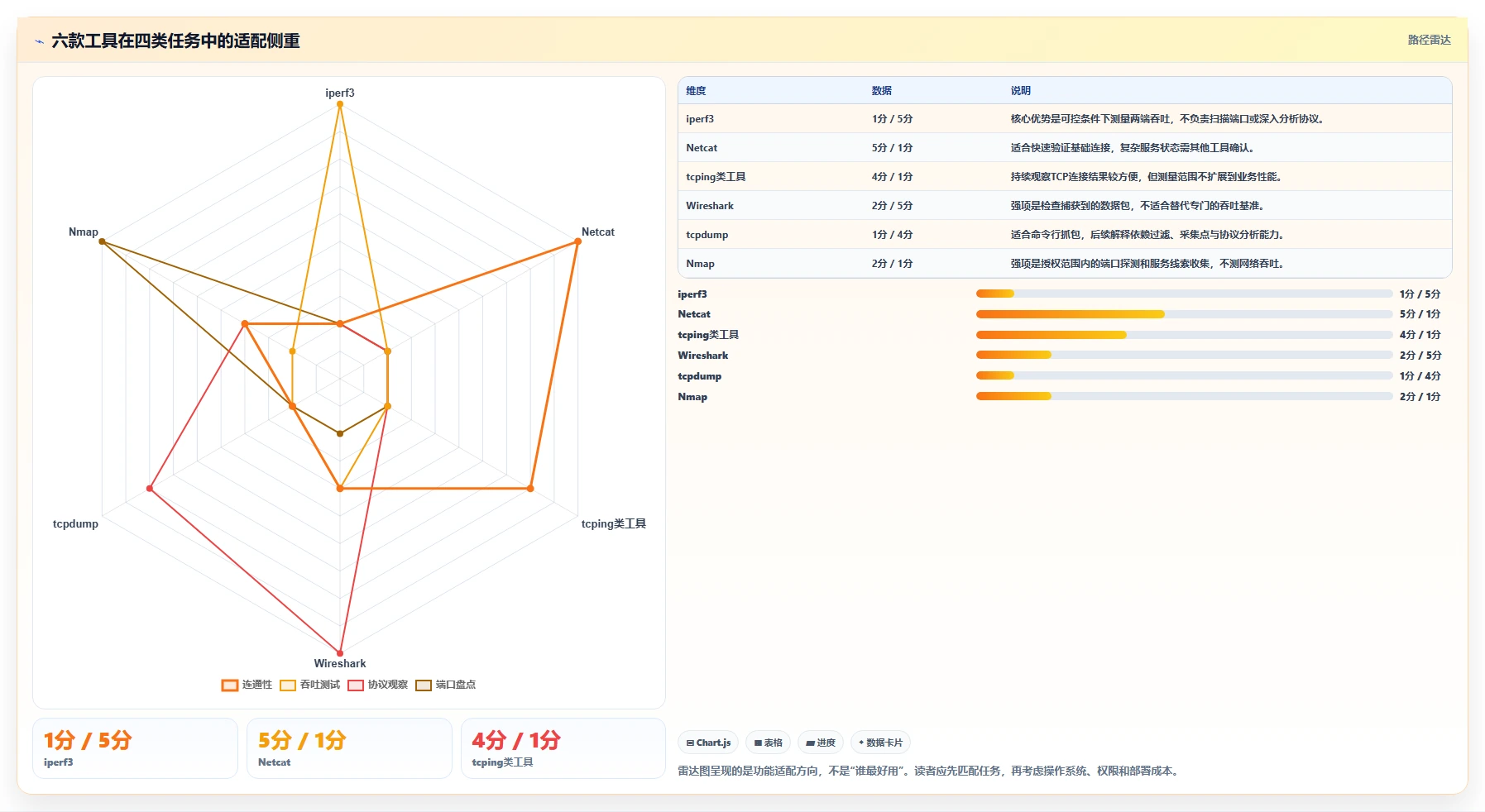Click the 数据卡片 tag chip
This screenshot has height=812, width=1485.
[880, 743]
